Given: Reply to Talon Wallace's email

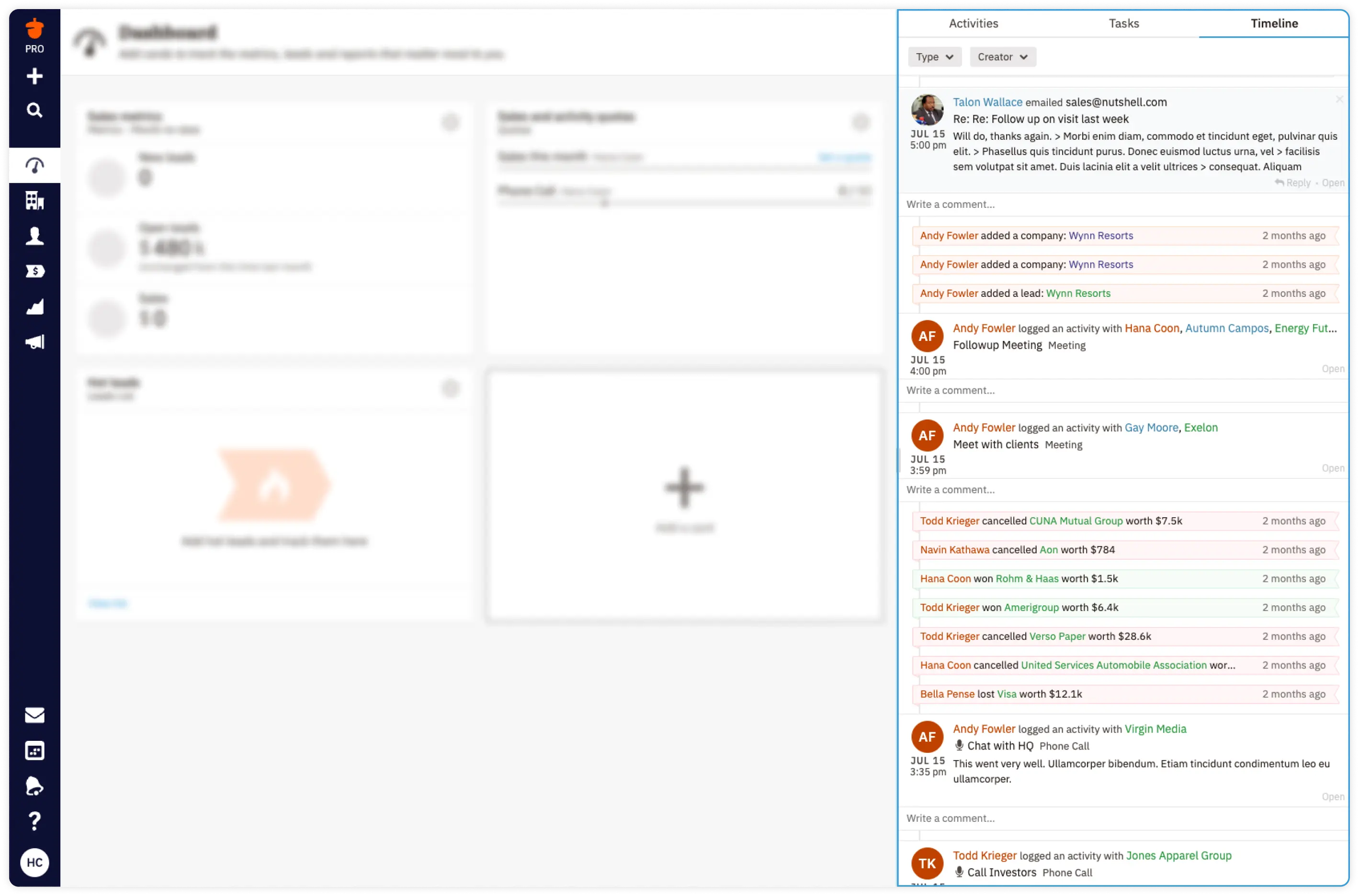Looking at the screenshot, I should tap(1292, 183).
